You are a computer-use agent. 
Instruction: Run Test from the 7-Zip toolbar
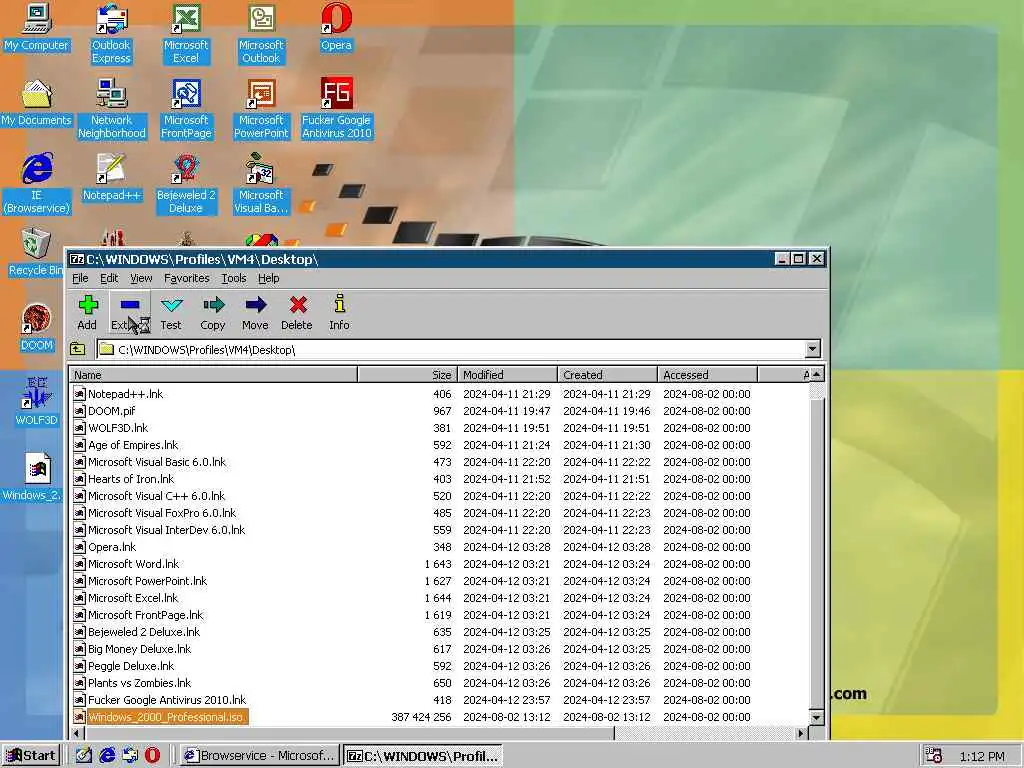171,313
